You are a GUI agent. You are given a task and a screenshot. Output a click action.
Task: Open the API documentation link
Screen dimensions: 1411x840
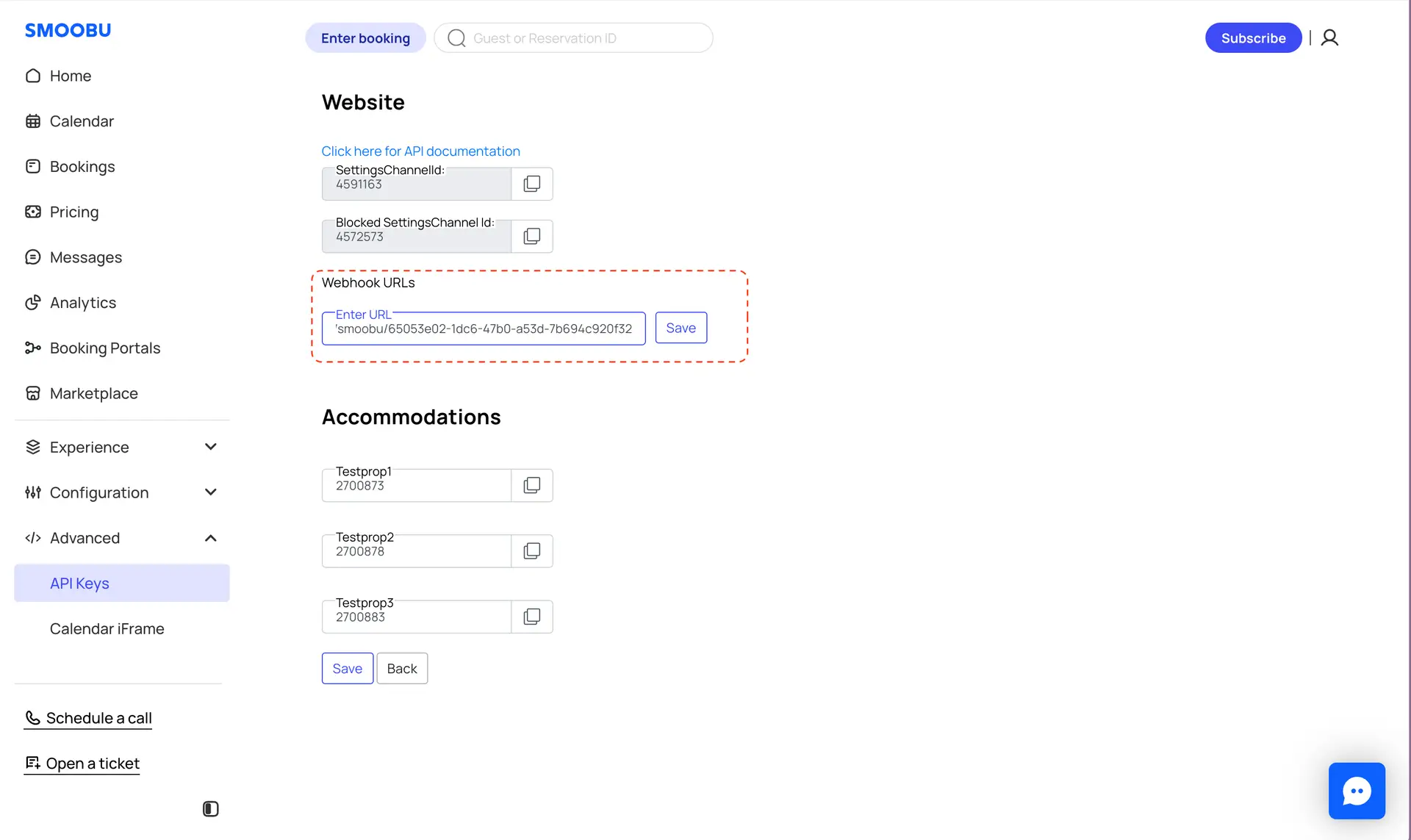point(420,151)
